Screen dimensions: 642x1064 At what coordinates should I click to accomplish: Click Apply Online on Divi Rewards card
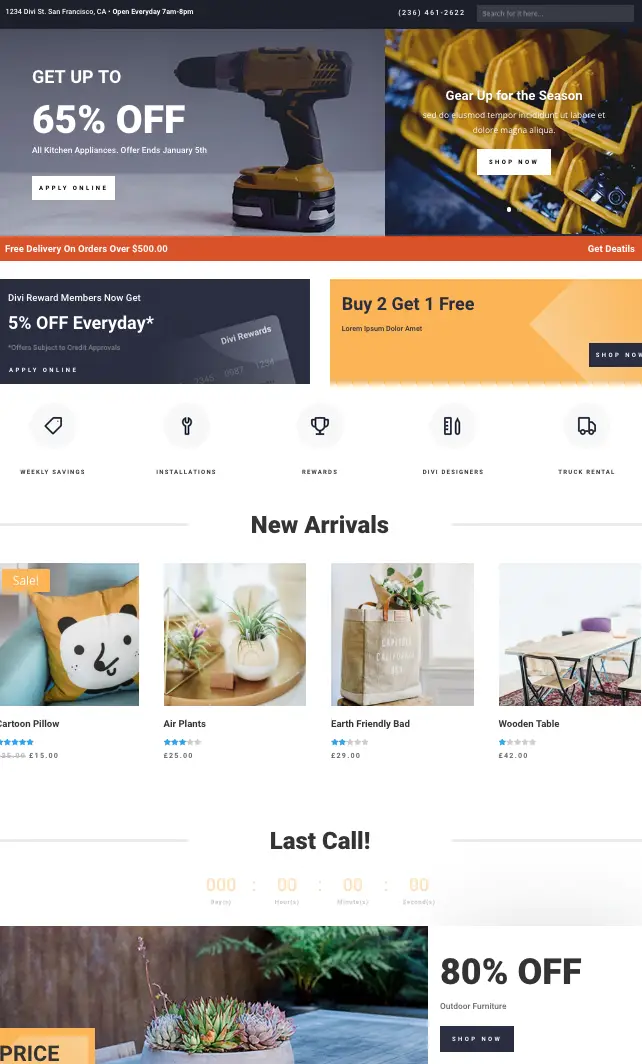coord(43,370)
